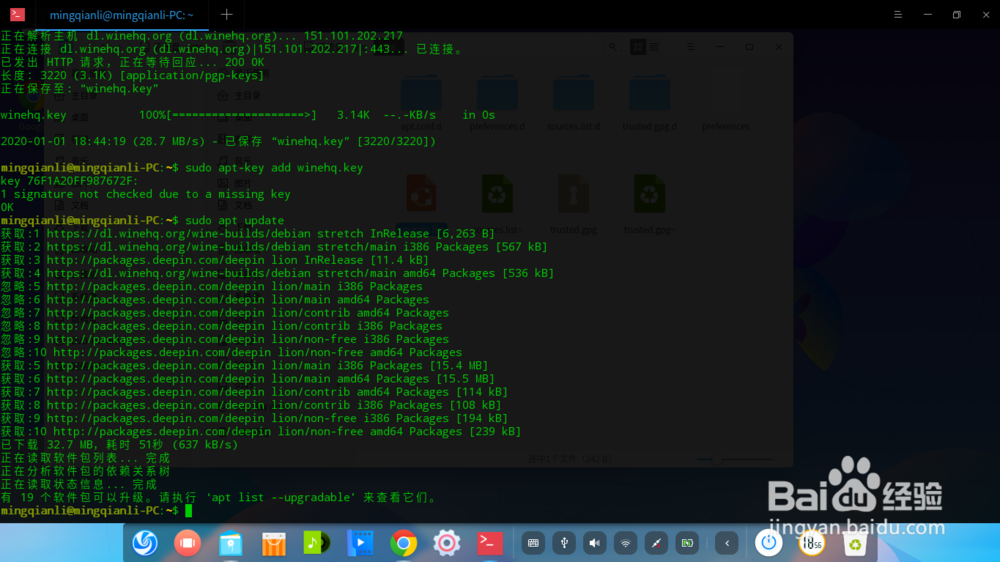Click the terminal icon in the dock
The height and width of the screenshot is (562, 1000).
490,543
